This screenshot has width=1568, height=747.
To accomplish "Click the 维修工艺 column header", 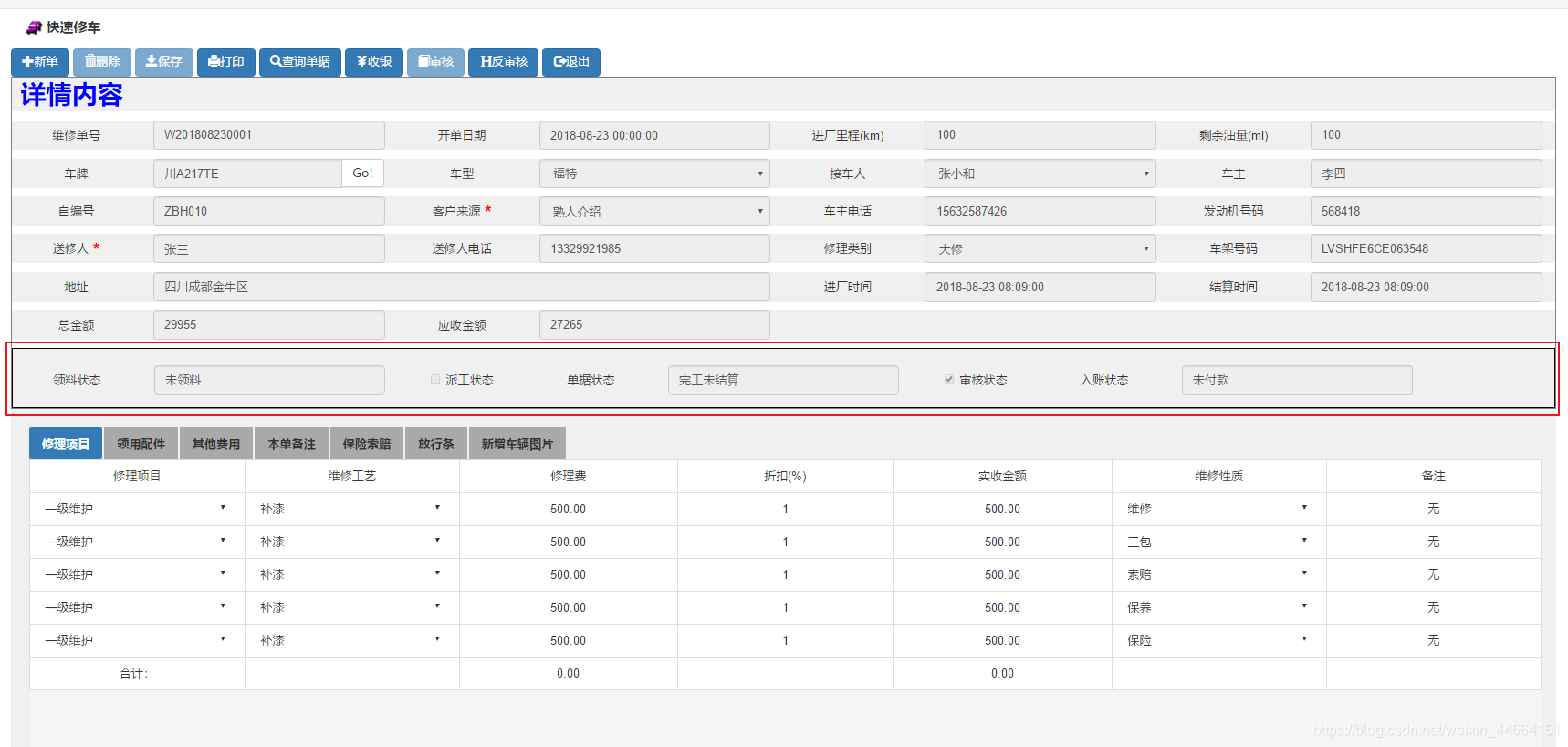I will pyautogui.click(x=352, y=476).
